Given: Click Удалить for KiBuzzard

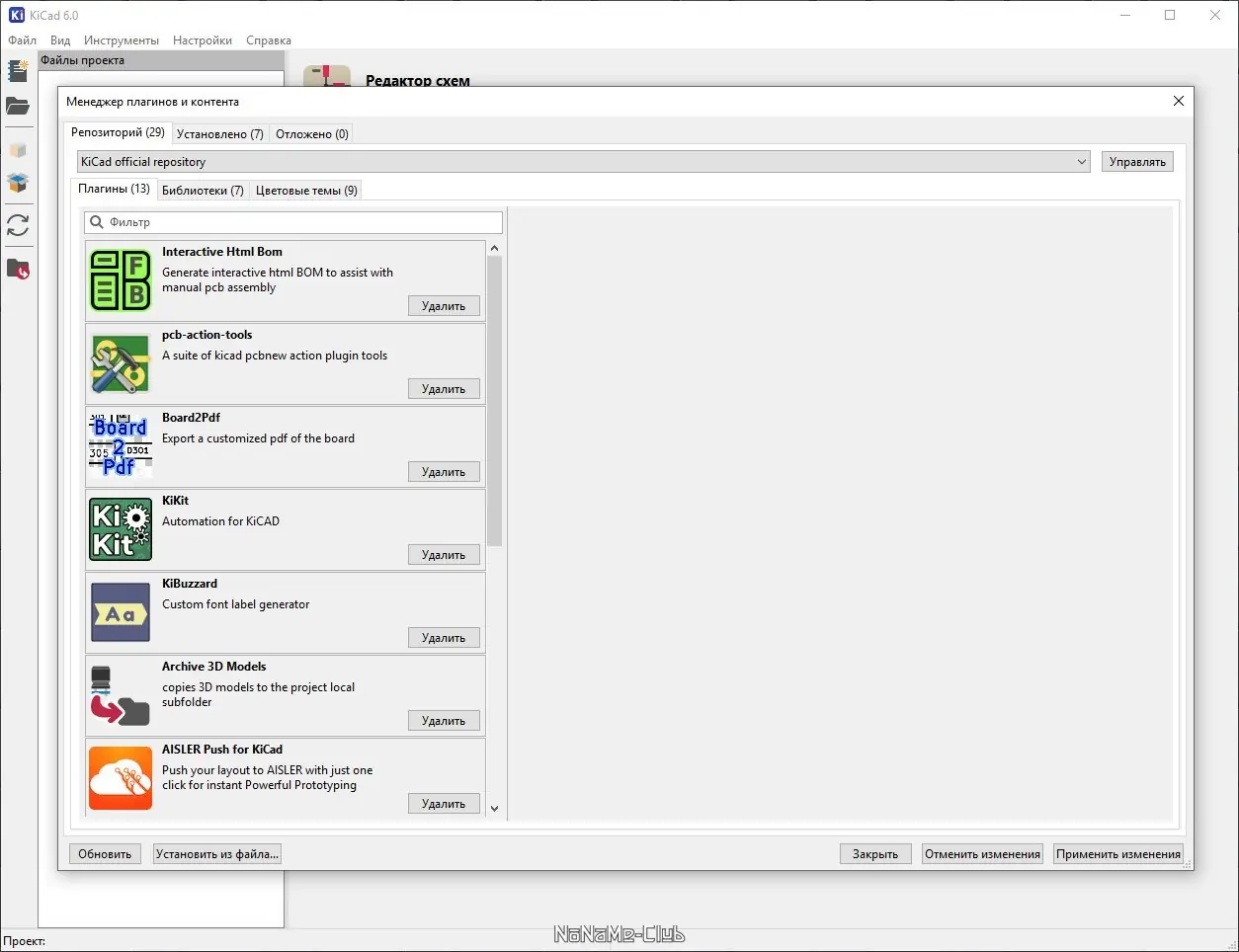Looking at the screenshot, I should [x=444, y=638].
